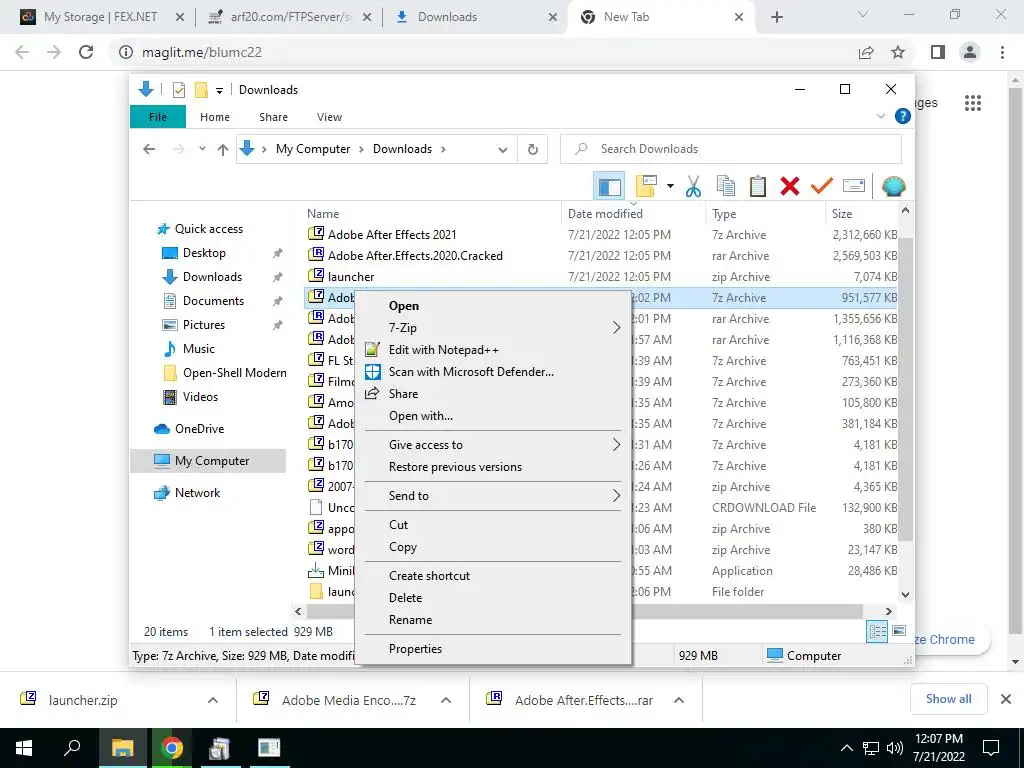Switch to the My Storage FEX.NET tab
The image size is (1024, 768).
[101, 17]
